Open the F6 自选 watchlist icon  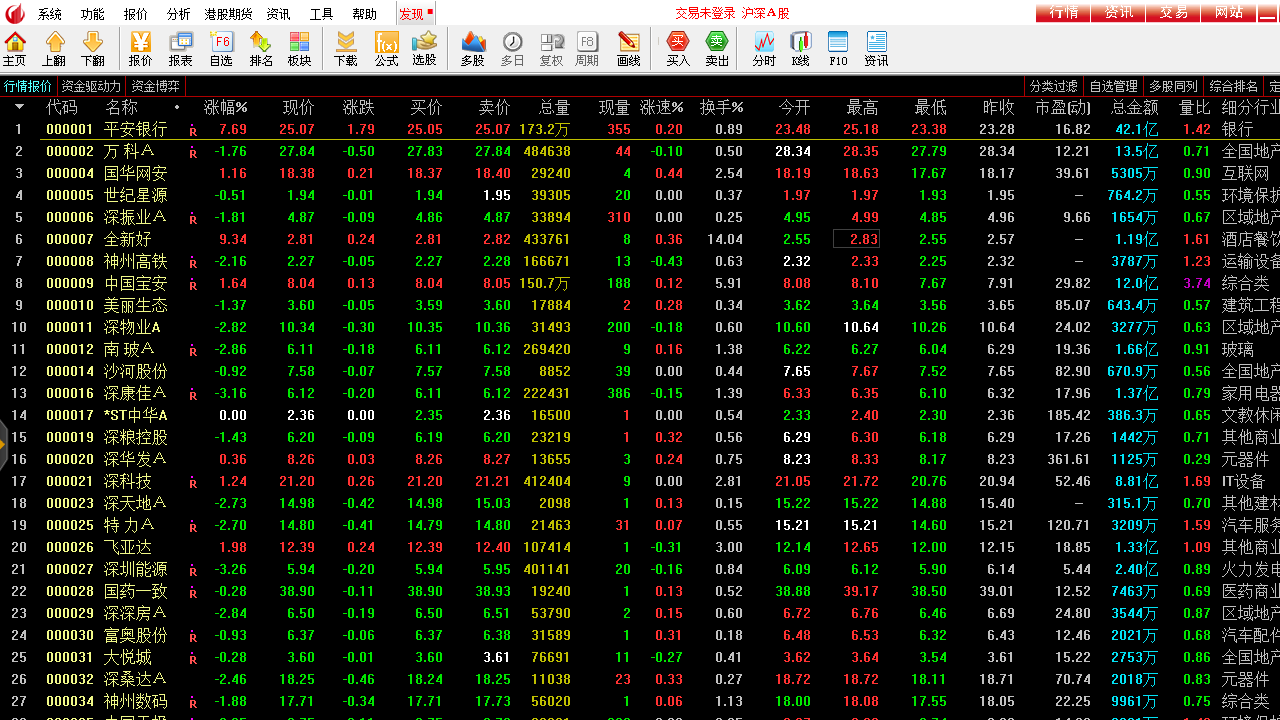pos(221,48)
